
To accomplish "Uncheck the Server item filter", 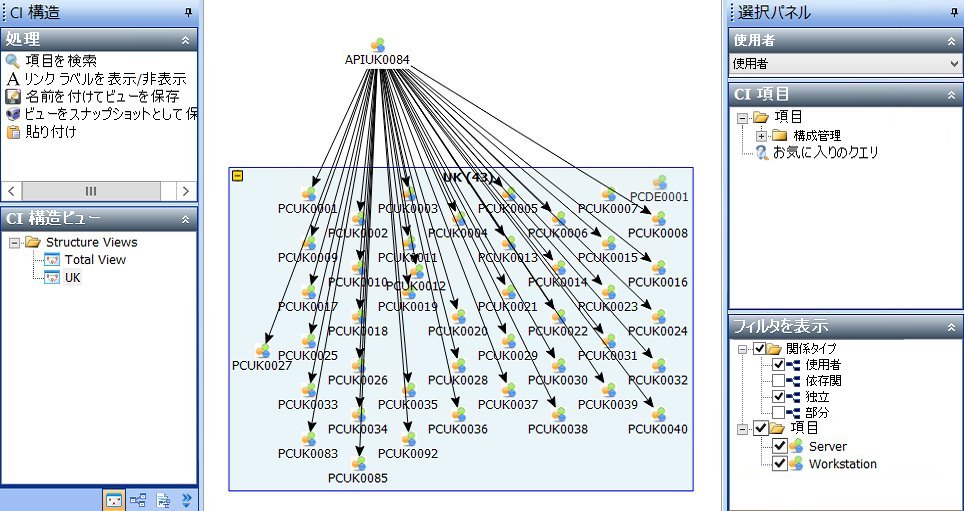I will tap(780, 446).
